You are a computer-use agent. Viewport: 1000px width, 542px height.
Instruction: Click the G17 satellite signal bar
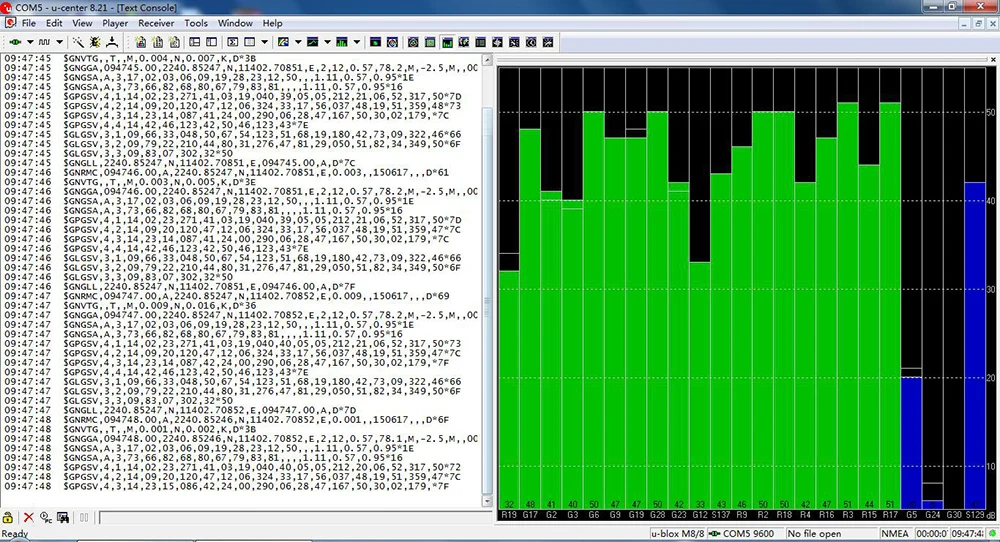pyautogui.click(x=530, y=318)
